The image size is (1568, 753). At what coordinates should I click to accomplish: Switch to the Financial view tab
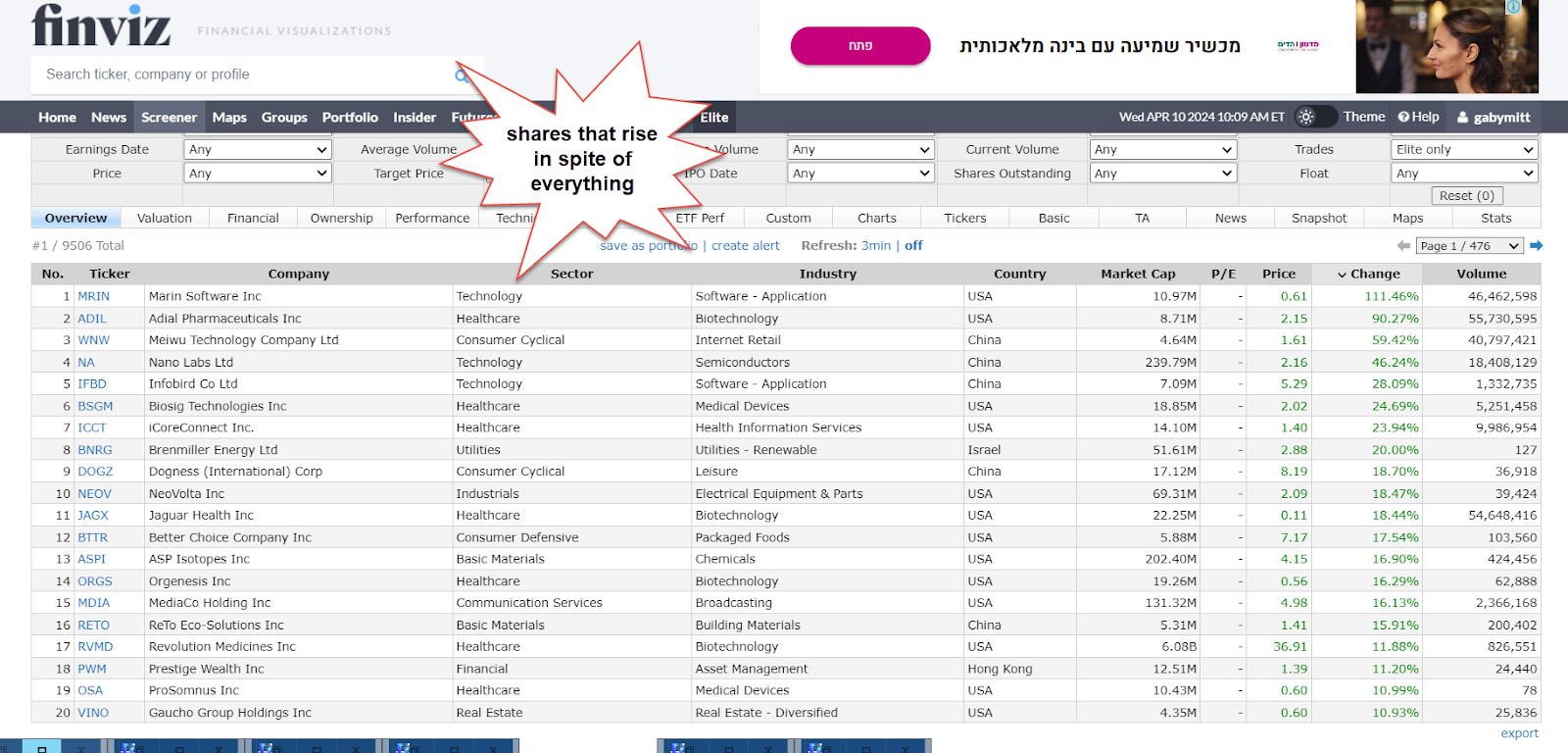tap(253, 219)
